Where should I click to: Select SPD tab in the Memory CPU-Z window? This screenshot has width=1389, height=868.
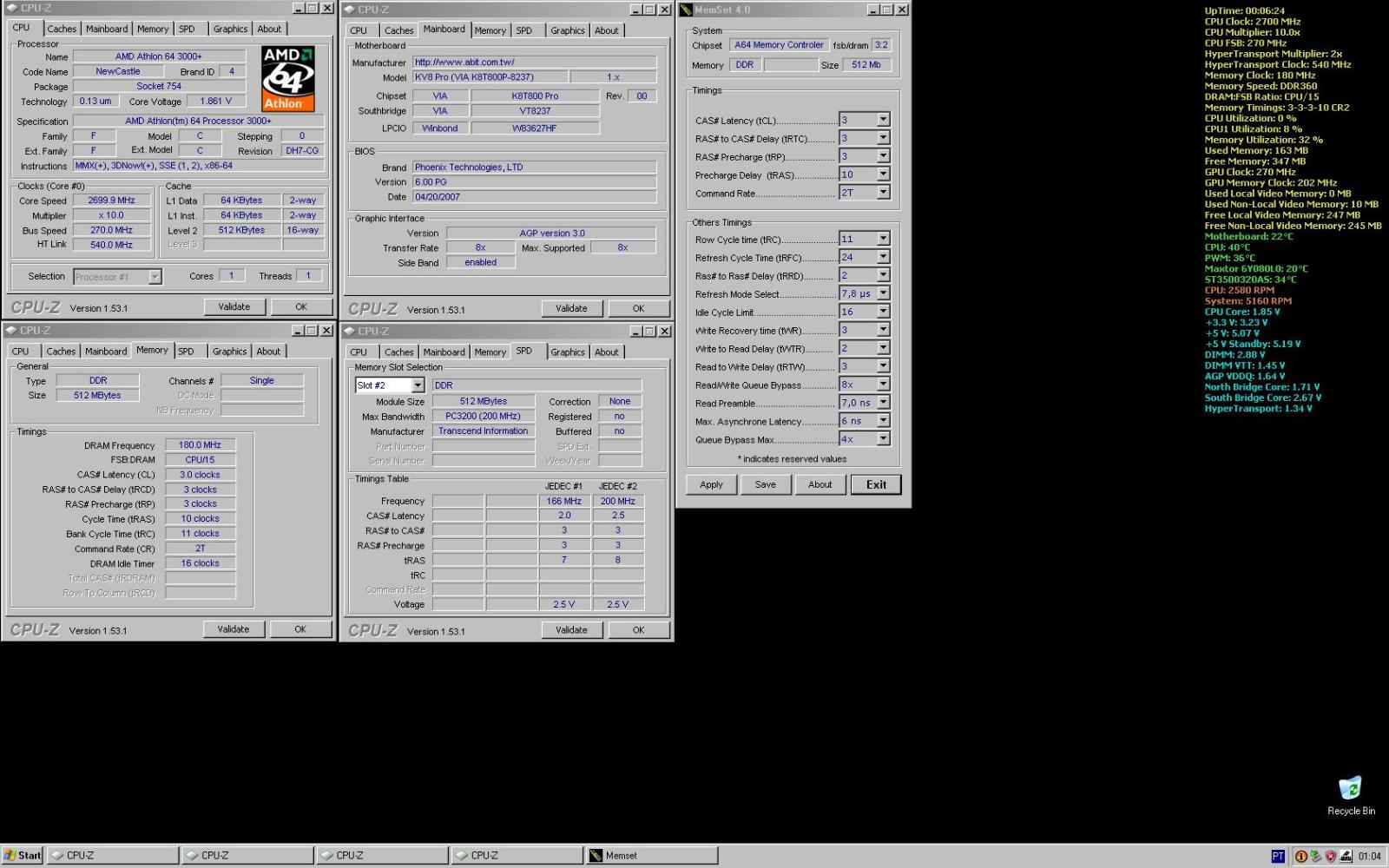pyautogui.click(x=186, y=352)
